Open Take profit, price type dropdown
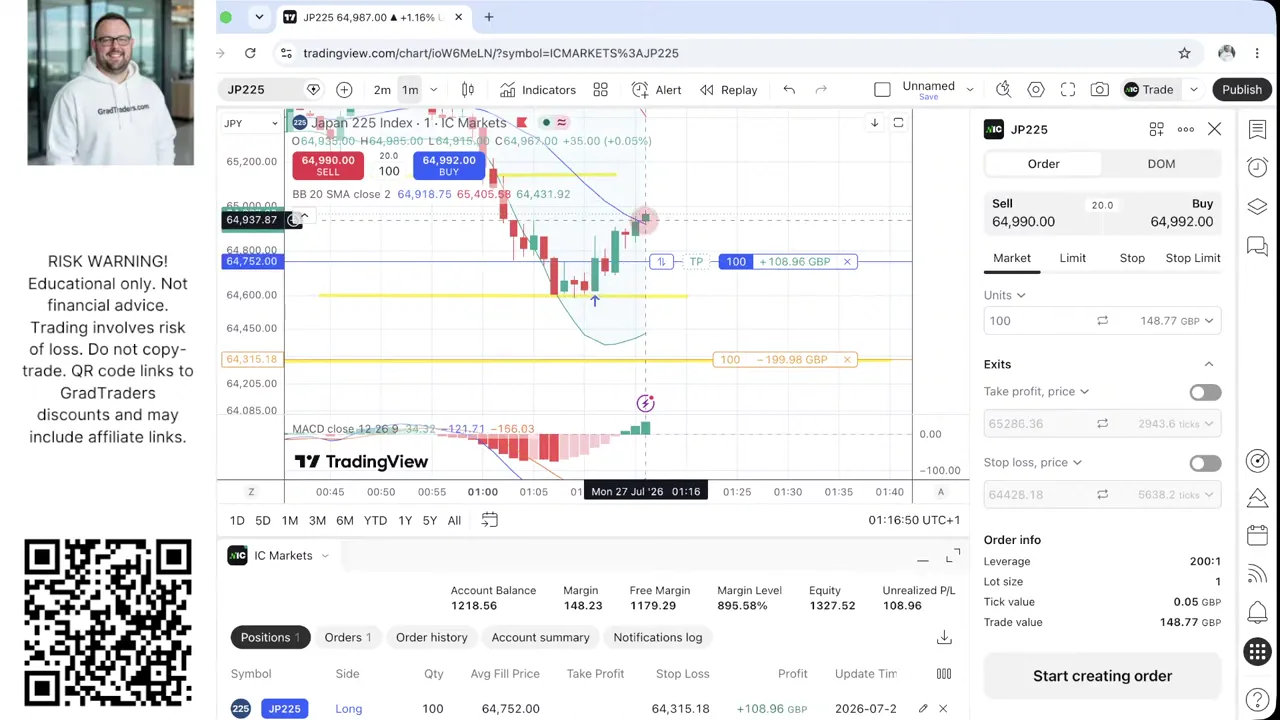Image resolution: width=1280 pixels, height=720 pixels. 1036,392
